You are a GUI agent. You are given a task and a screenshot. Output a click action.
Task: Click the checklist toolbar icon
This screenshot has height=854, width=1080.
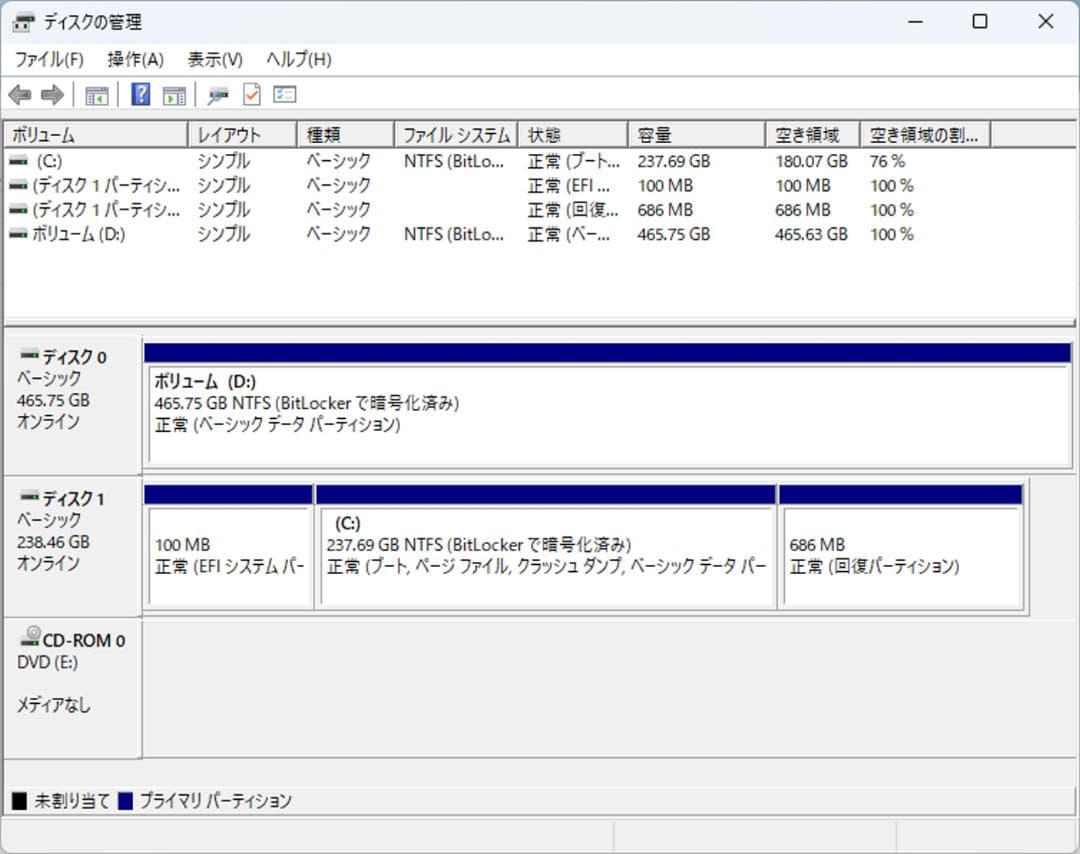[283, 94]
